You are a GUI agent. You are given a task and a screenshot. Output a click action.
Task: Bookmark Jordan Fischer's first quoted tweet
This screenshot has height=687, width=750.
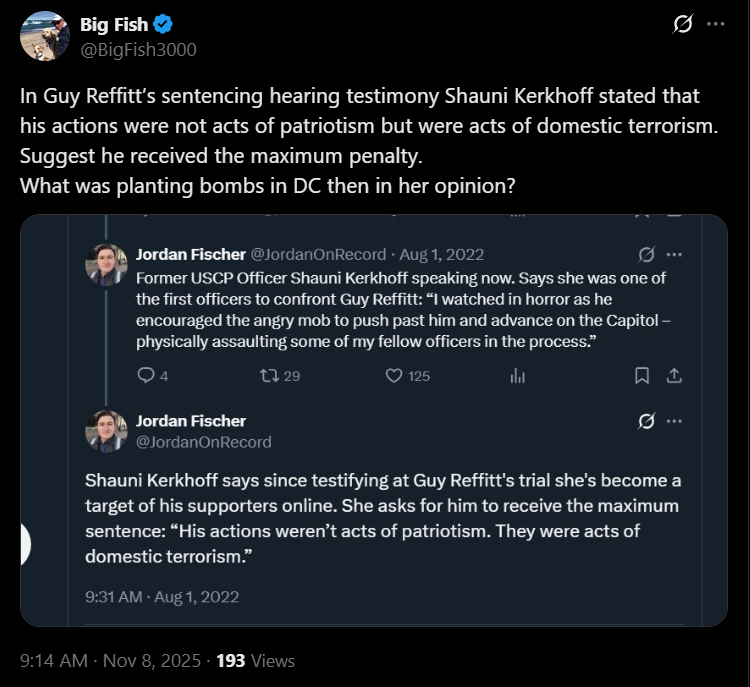[x=642, y=375]
